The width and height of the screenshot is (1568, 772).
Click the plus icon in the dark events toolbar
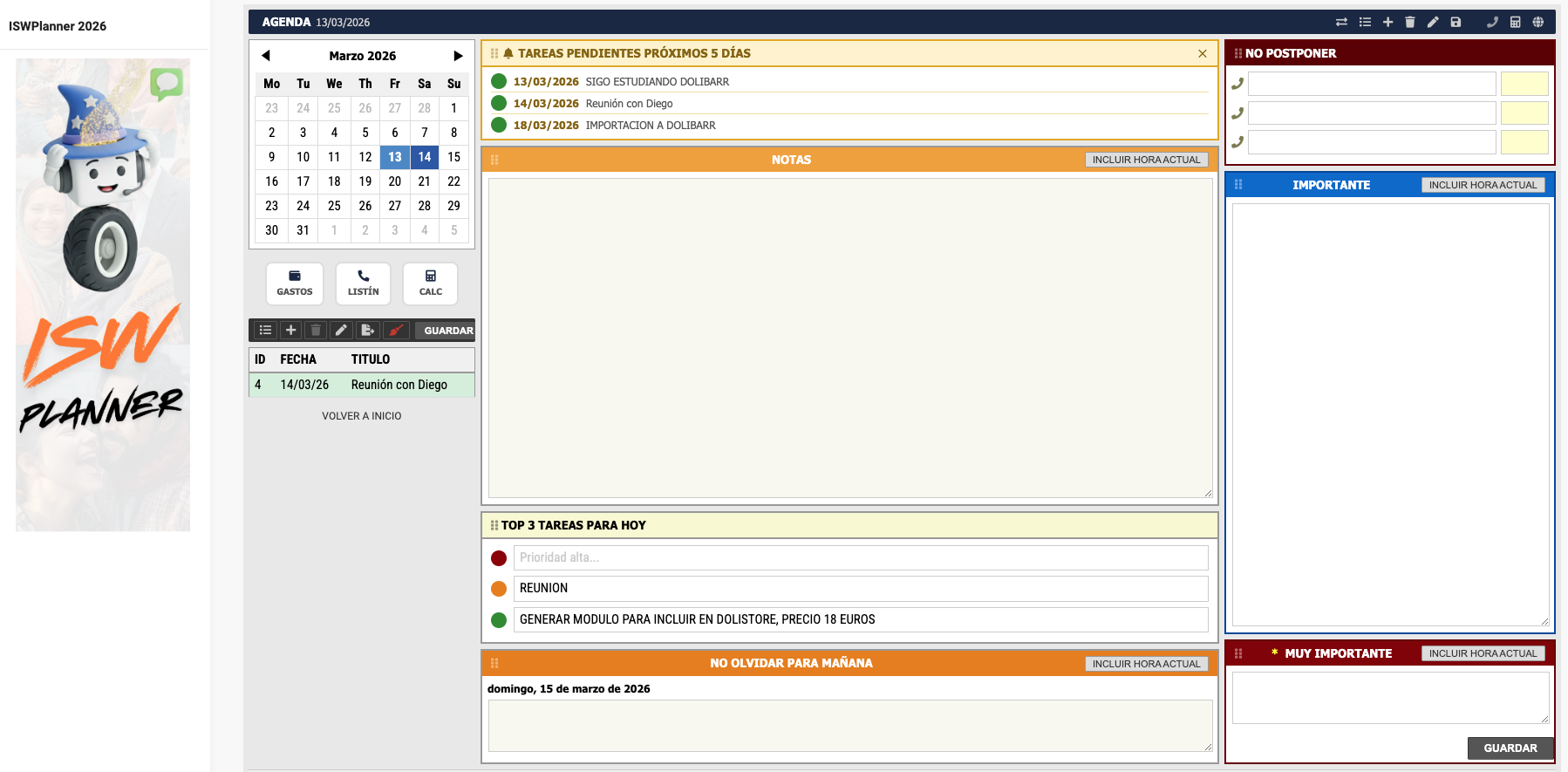tap(291, 331)
